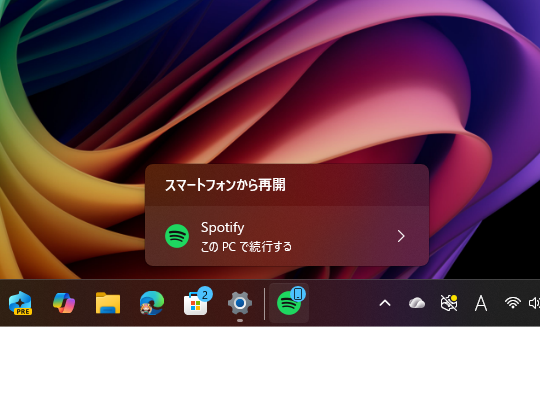The height and width of the screenshot is (405, 540).
Task: Open the Wi-Fi network tray icon
Action: coord(512,303)
